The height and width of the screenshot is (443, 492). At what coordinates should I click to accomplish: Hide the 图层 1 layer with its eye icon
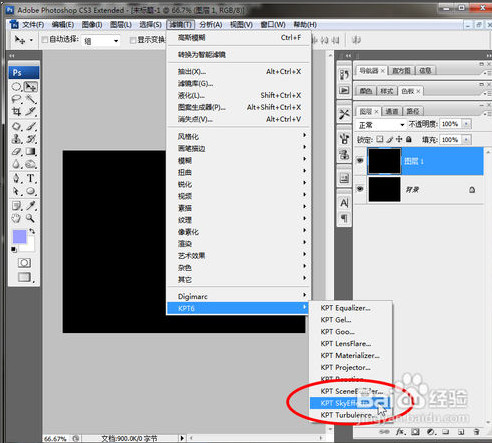pos(360,161)
